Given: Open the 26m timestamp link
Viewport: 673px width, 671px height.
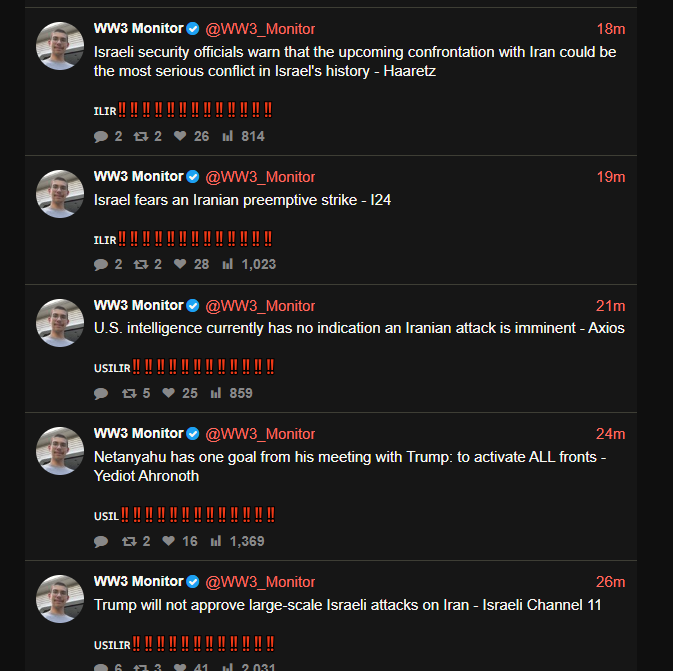Looking at the screenshot, I should 610,582.
